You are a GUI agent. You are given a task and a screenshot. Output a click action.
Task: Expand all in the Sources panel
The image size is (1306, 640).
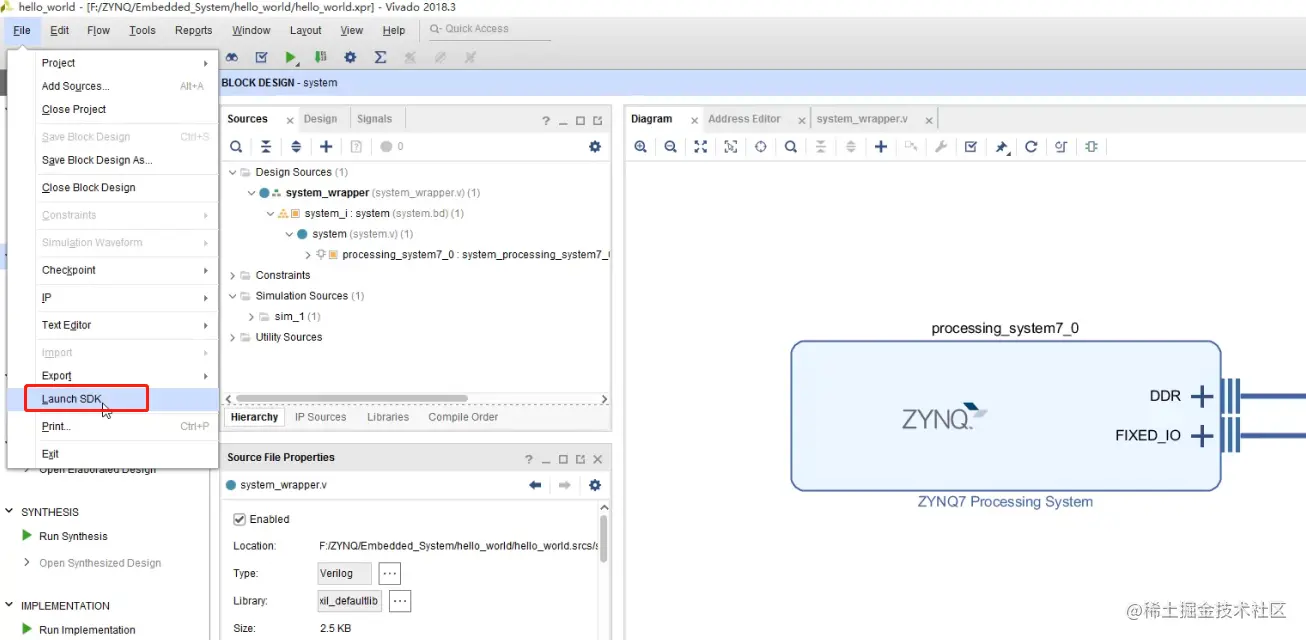coord(296,147)
